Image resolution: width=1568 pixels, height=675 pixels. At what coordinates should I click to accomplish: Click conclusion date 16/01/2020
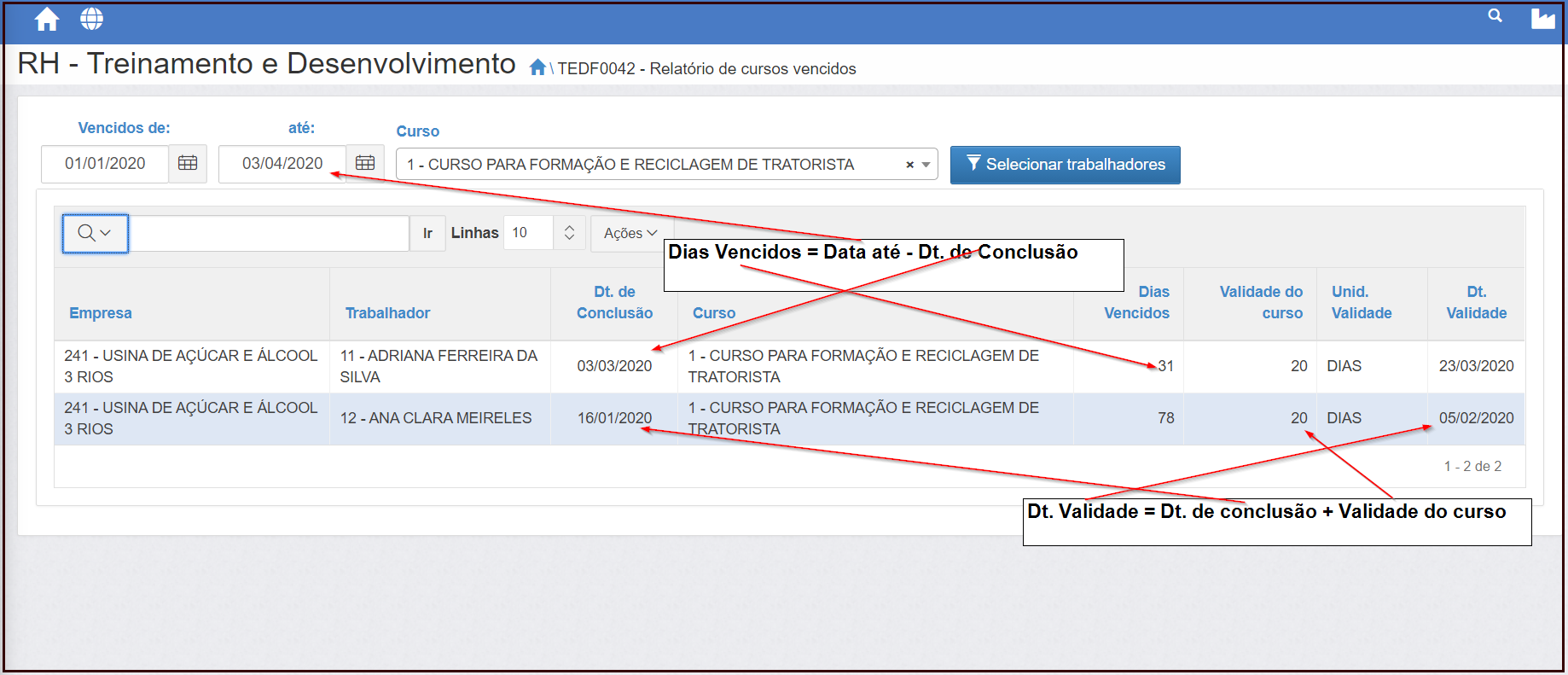tap(614, 418)
